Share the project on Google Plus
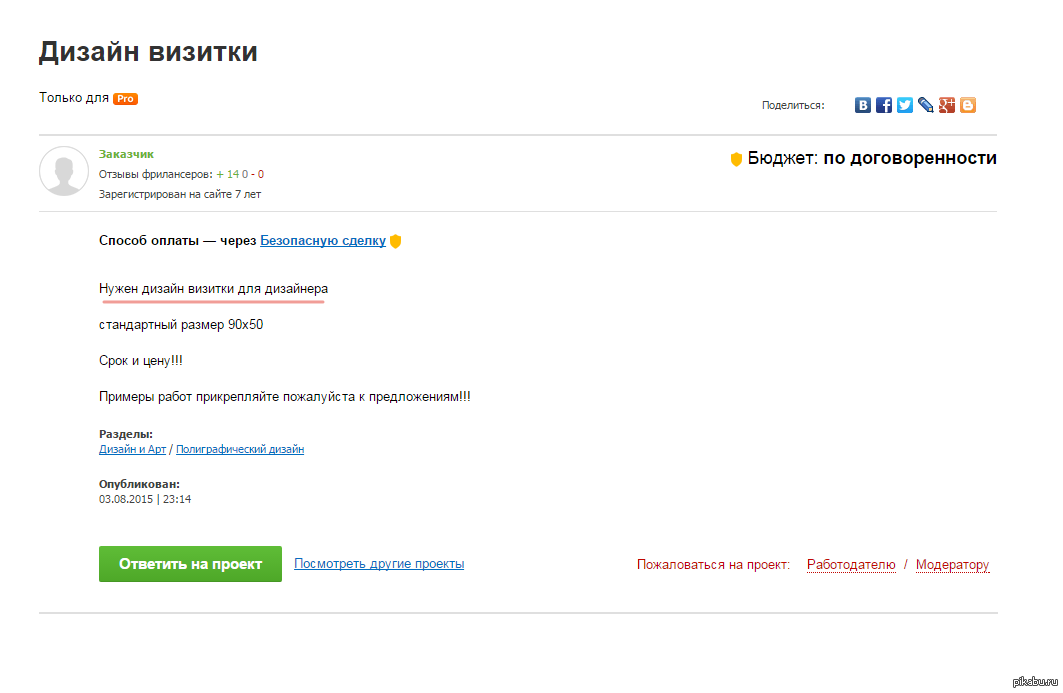Image resolution: width=1063 pixels, height=693 pixels. [x=947, y=105]
